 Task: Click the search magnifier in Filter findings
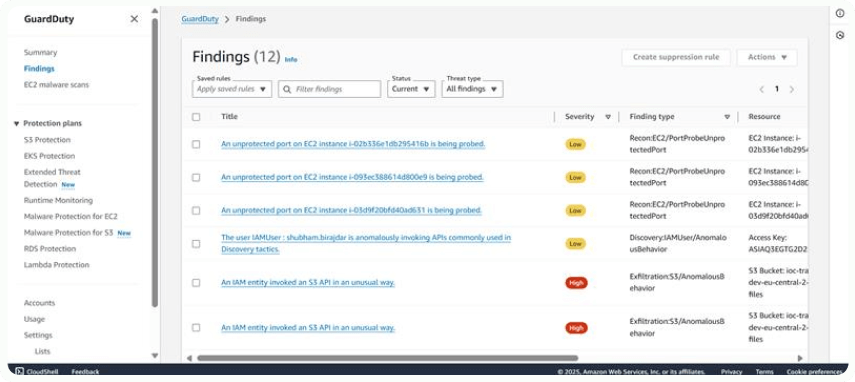[x=287, y=89]
